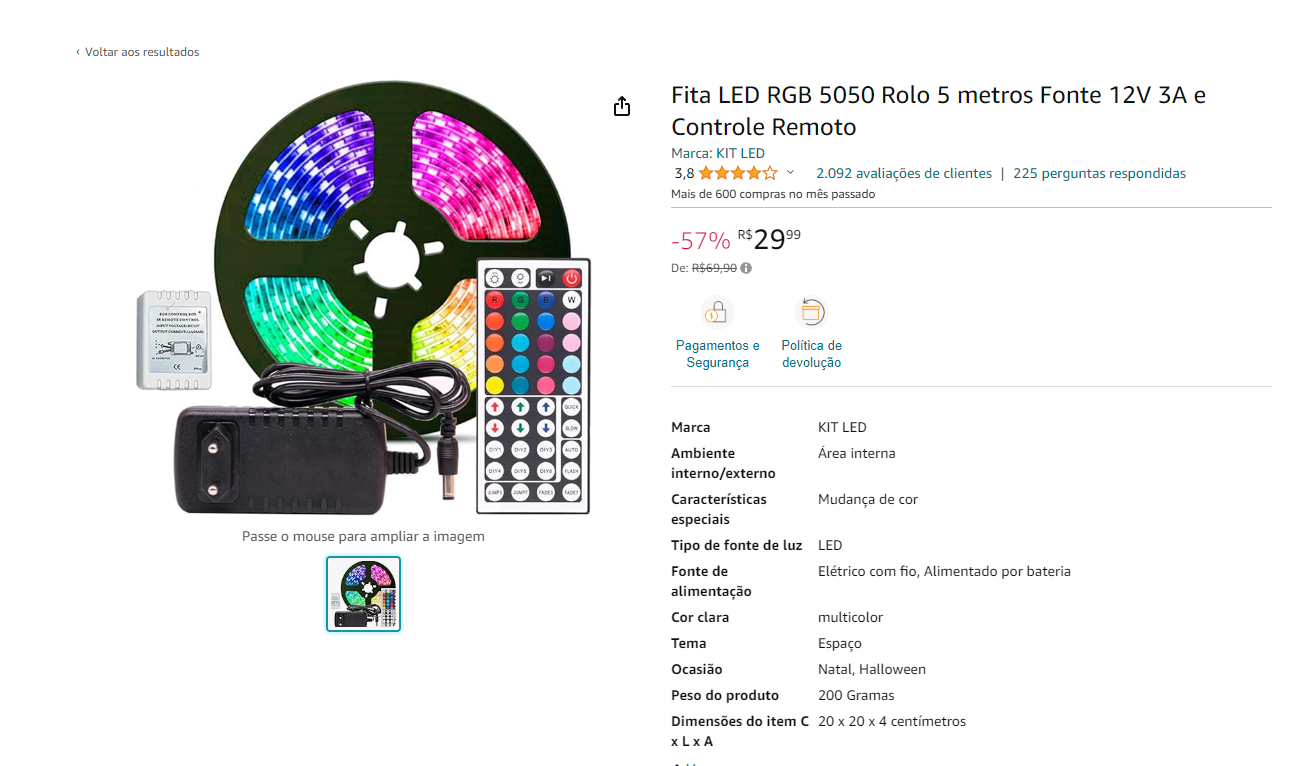Click the back chevron near Voltar aos resultados
Image resolution: width=1292 pixels, height=766 pixels.
pyautogui.click(x=78, y=52)
